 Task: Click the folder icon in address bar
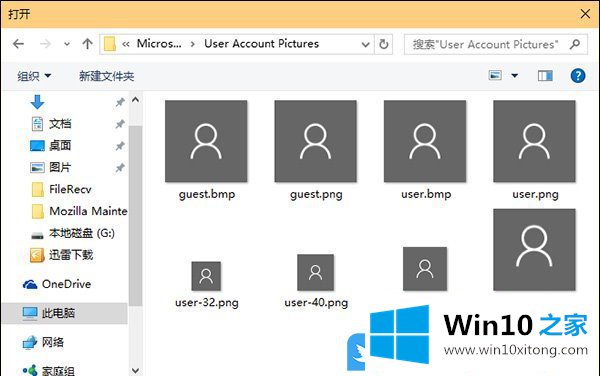click(x=110, y=44)
